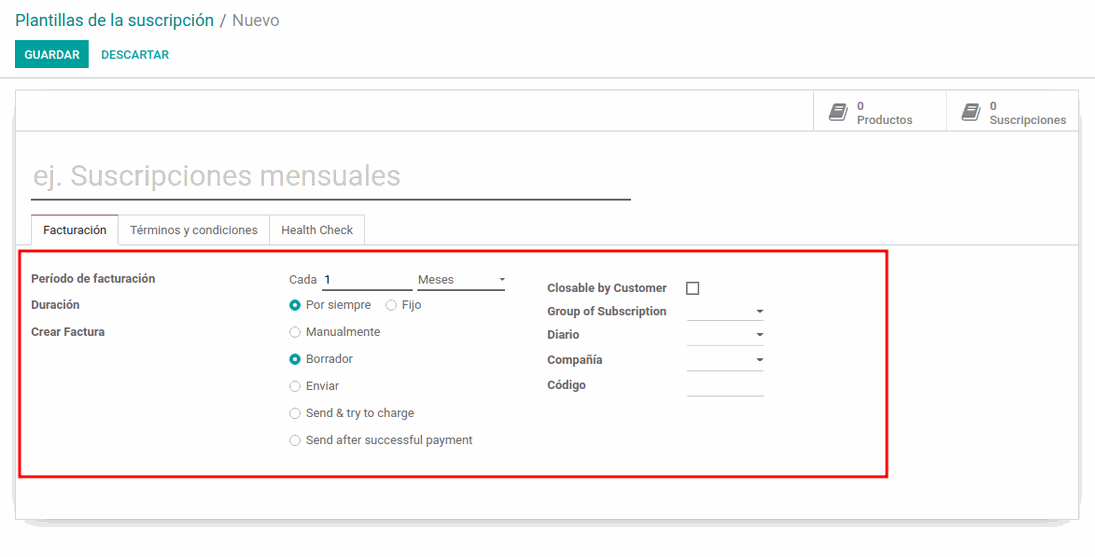Save the template with GUARDAR button
This screenshot has height=557, width=1095.
[52, 54]
